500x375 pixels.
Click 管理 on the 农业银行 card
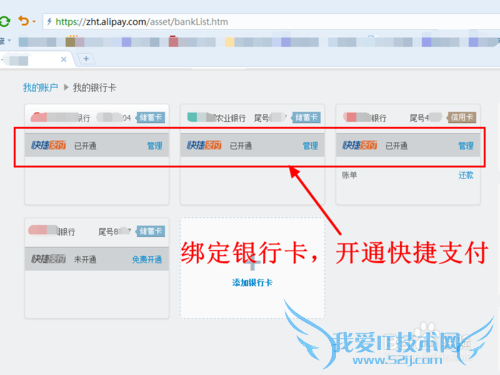tap(310, 146)
